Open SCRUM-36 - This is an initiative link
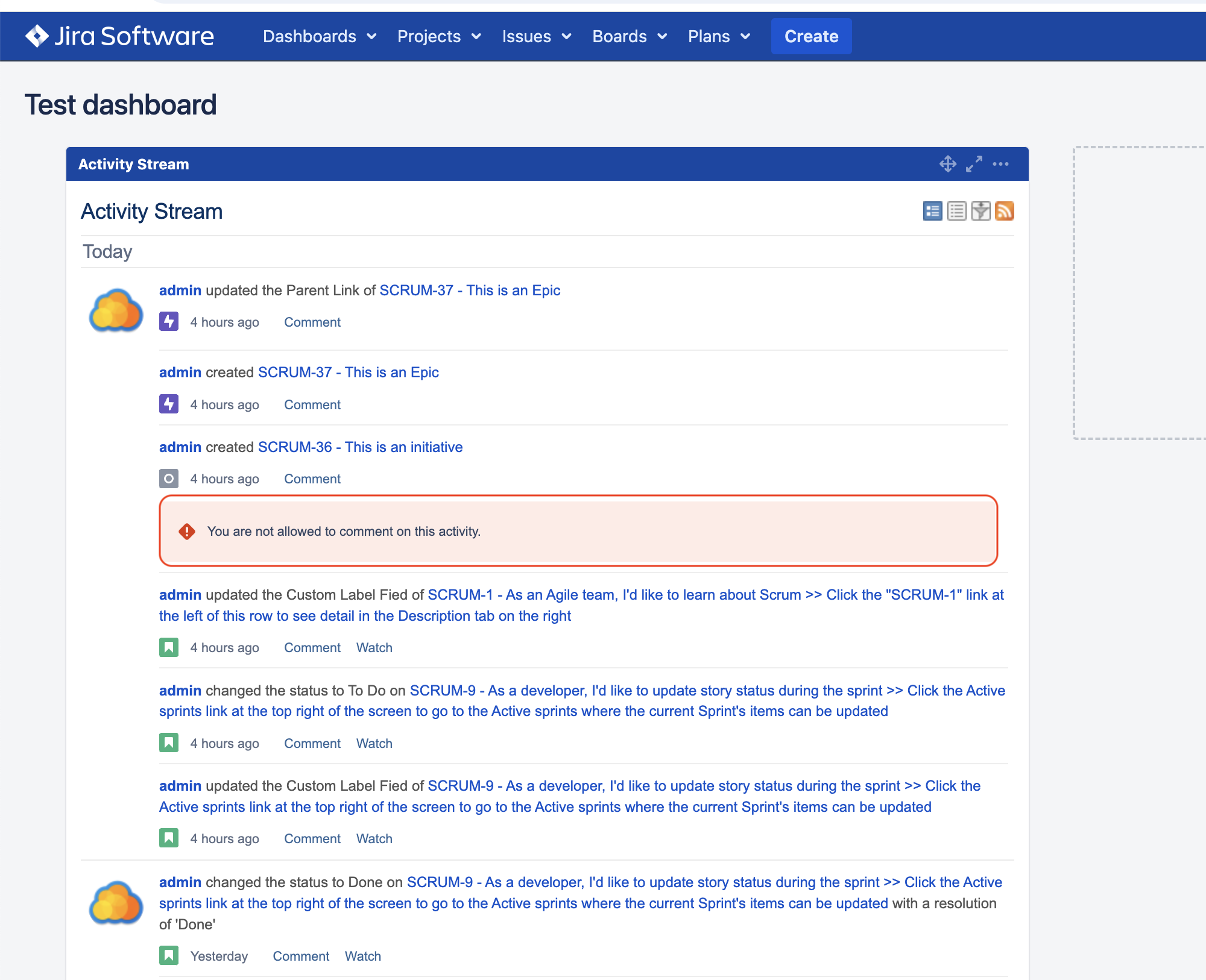 click(x=360, y=447)
